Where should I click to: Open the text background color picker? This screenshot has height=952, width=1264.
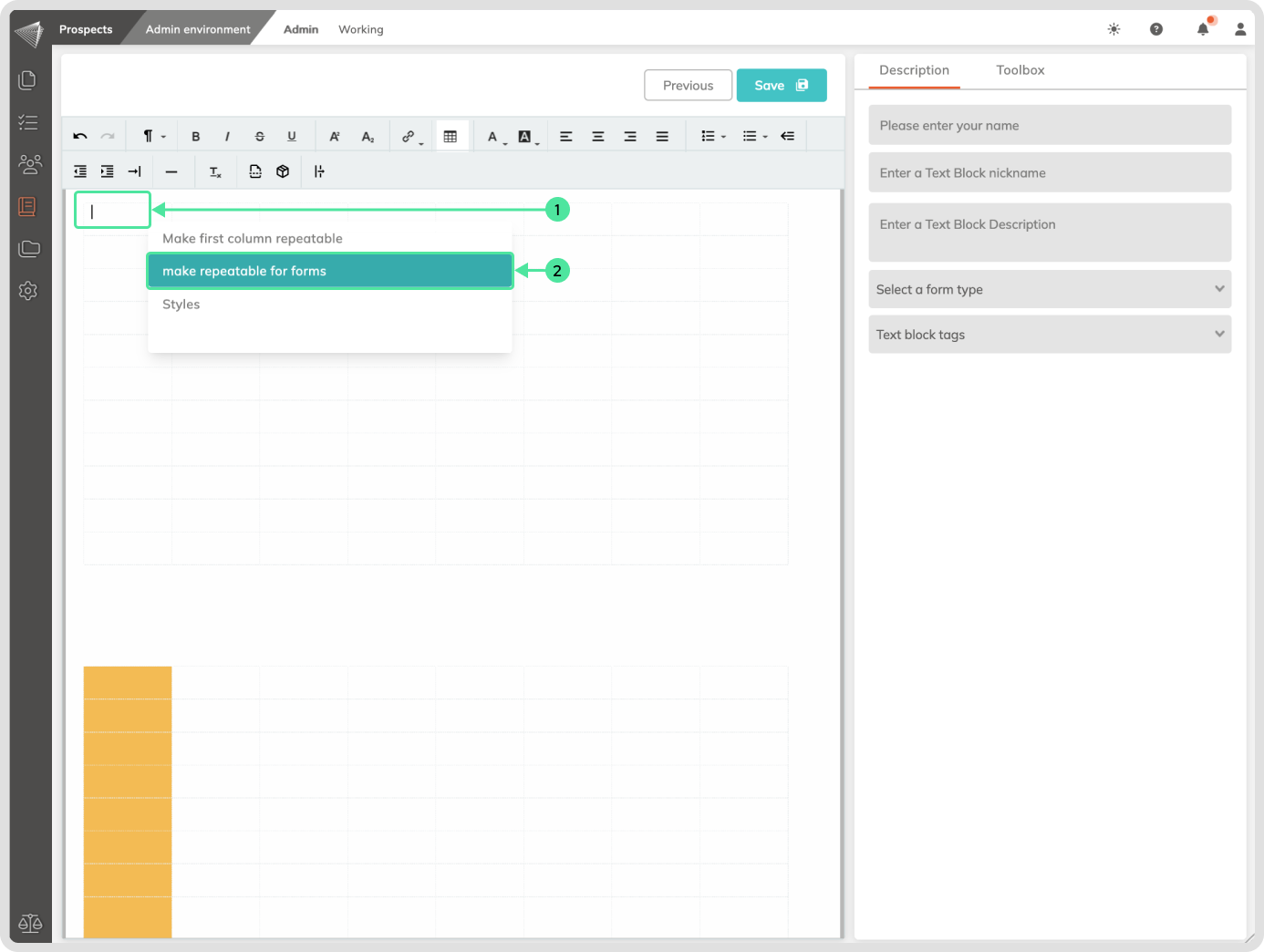coord(526,137)
